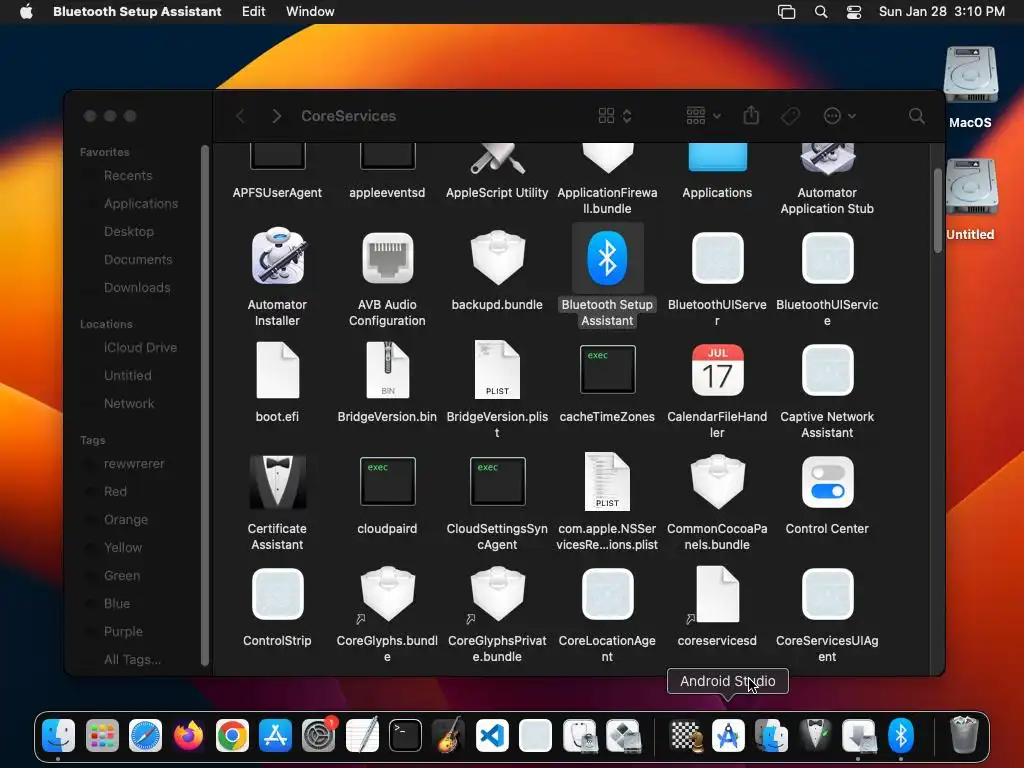Search in the Finder window

click(917, 116)
